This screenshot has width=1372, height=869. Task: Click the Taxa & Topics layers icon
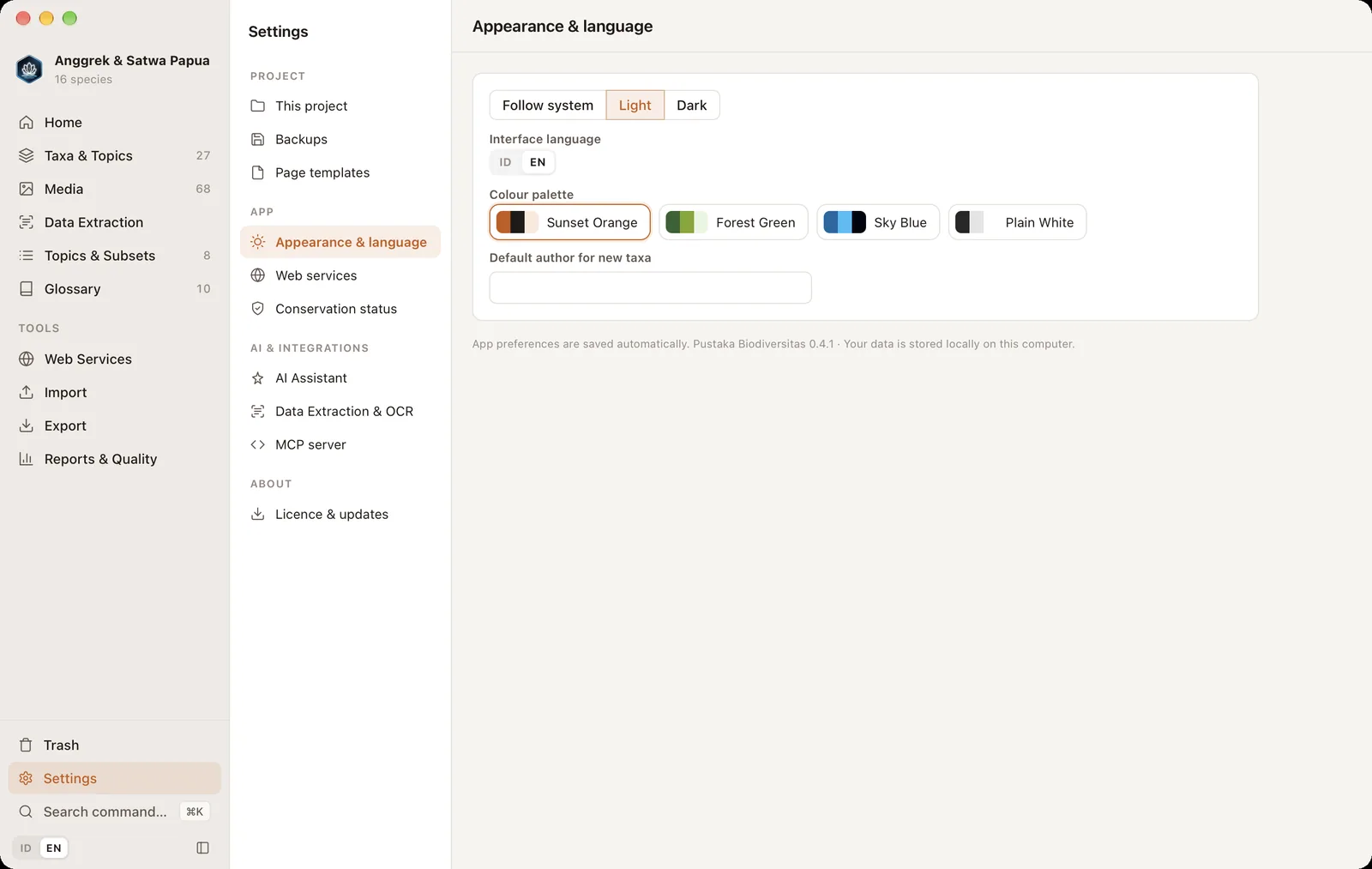pyautogui.click(x=27, y=156)
